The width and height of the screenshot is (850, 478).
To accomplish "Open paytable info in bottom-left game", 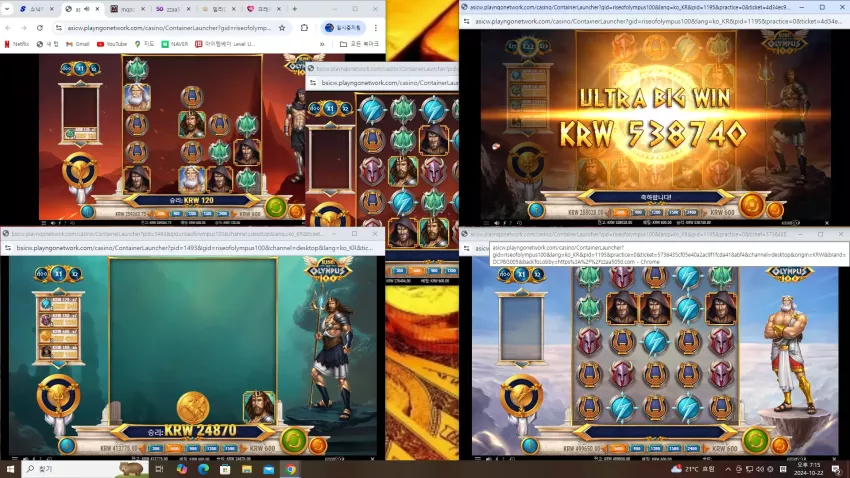I will pyautogui.click(x=67, y=445).
